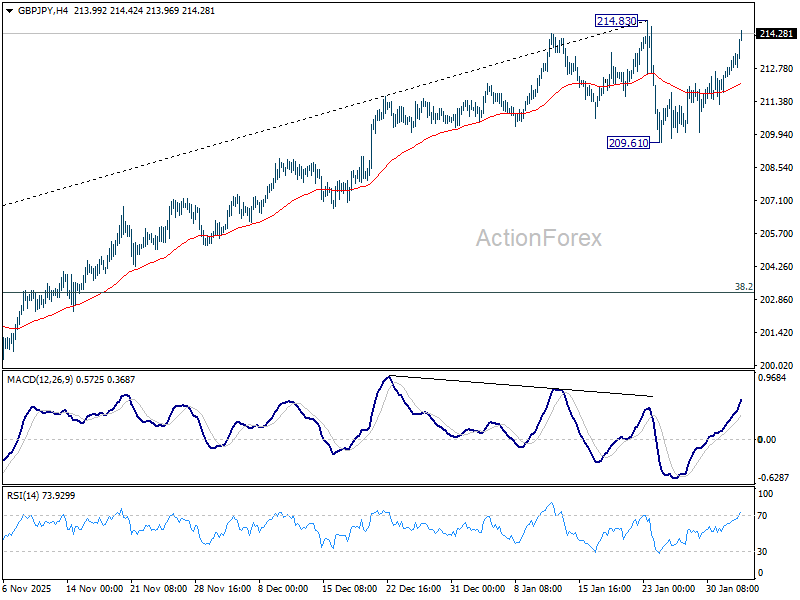Select the 209.610 support price tag
This screenshot has width=800, height=600.
(x=628, y=143)
